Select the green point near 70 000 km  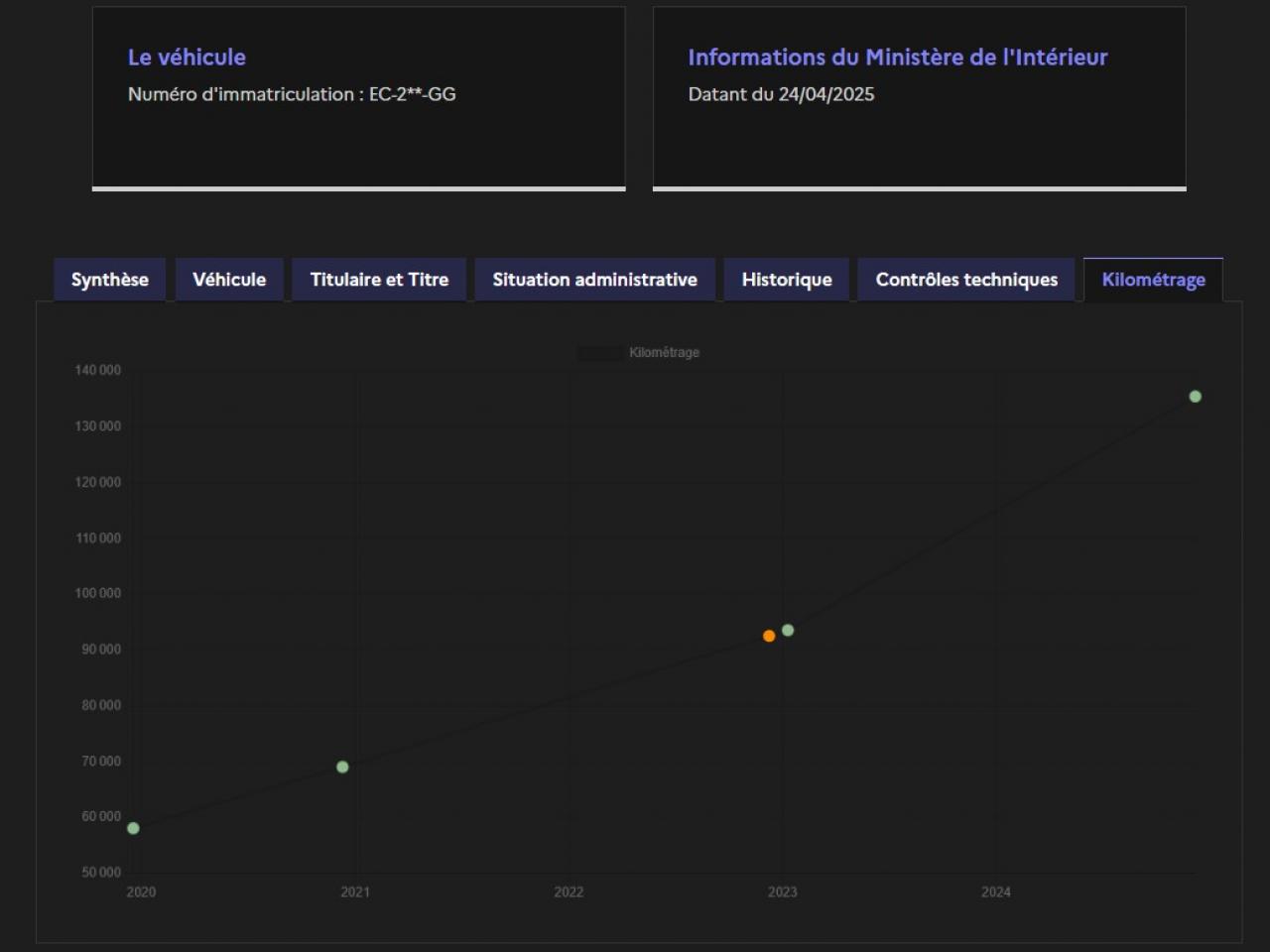342,767
